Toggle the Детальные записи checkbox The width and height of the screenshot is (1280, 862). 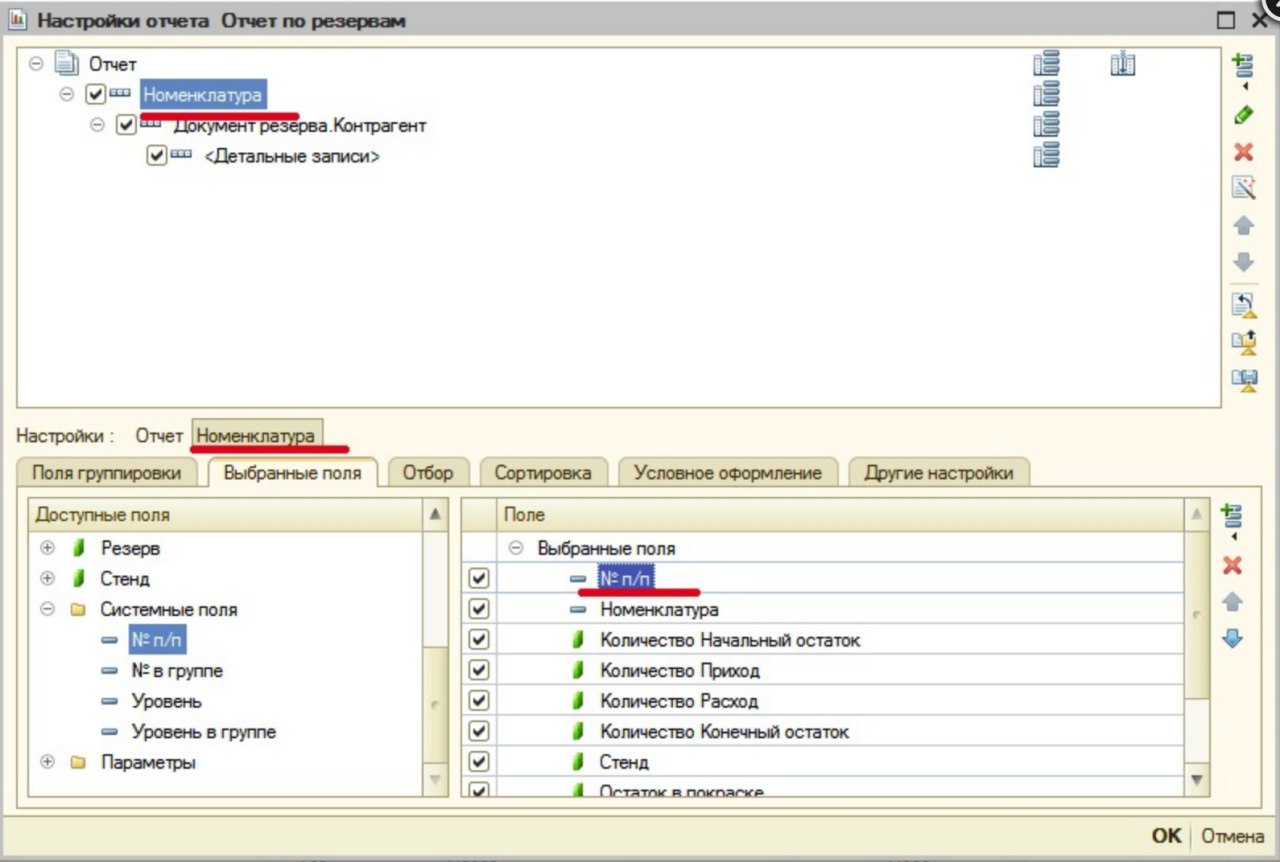pos(156,156)
